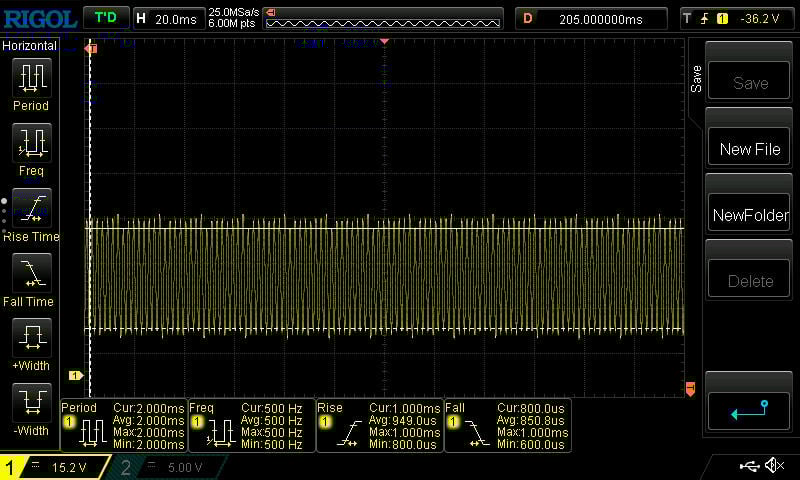Open the horizontal timebase 20.0ms setting
Viewport: 800px width, 480px height.
coord(168,18)
